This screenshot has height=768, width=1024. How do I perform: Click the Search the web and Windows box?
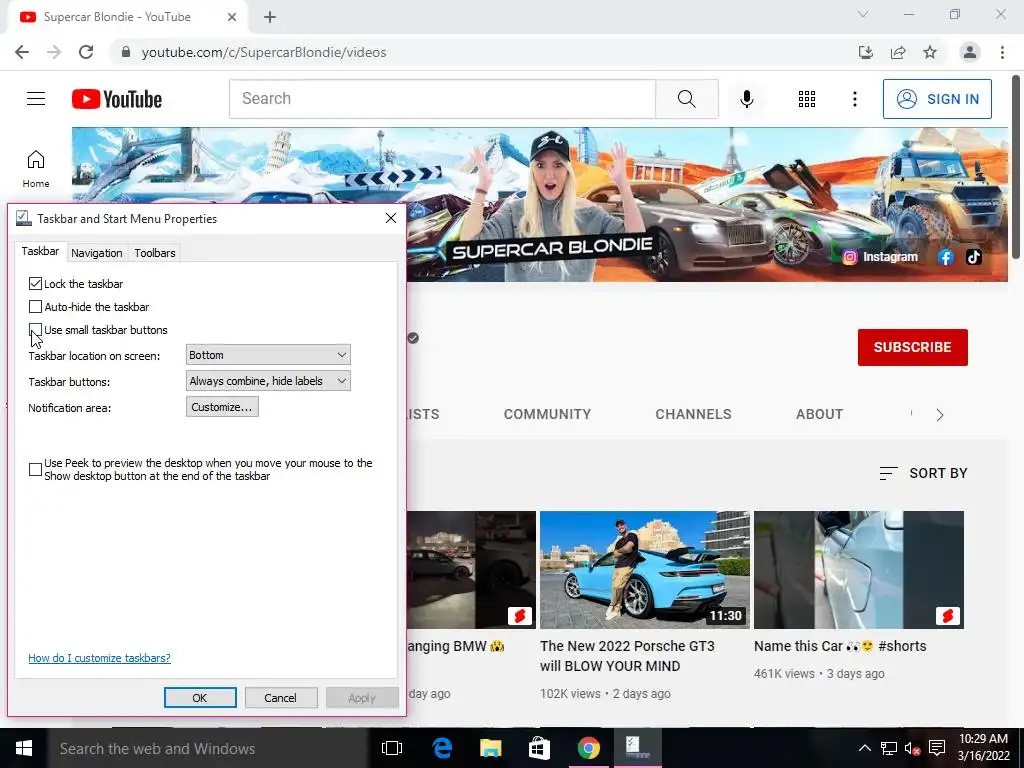(208, 748)
